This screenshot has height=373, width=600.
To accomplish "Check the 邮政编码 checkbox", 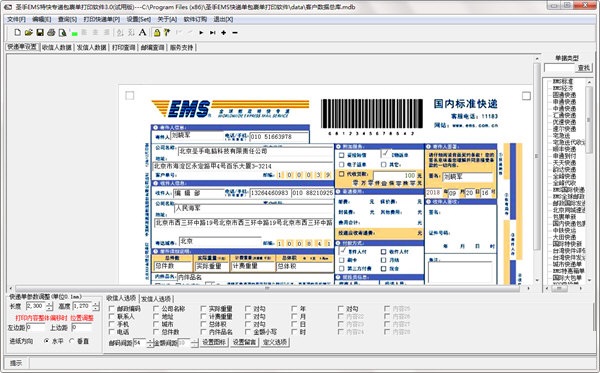I will click(x=112, y=308).
